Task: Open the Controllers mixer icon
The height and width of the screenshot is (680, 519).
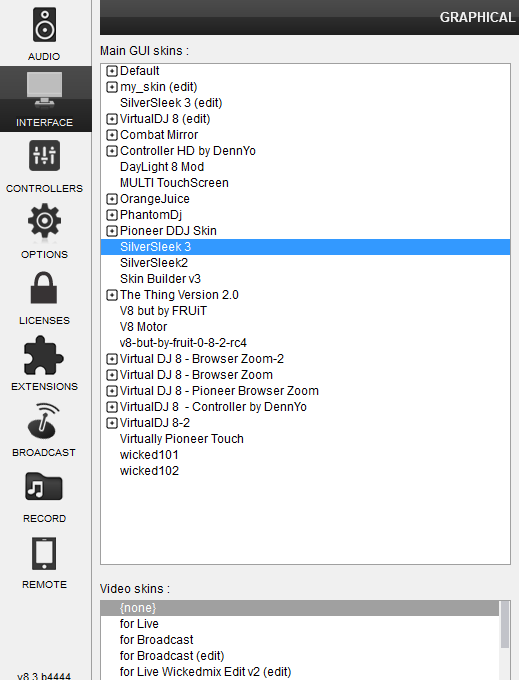Action: 44,156
